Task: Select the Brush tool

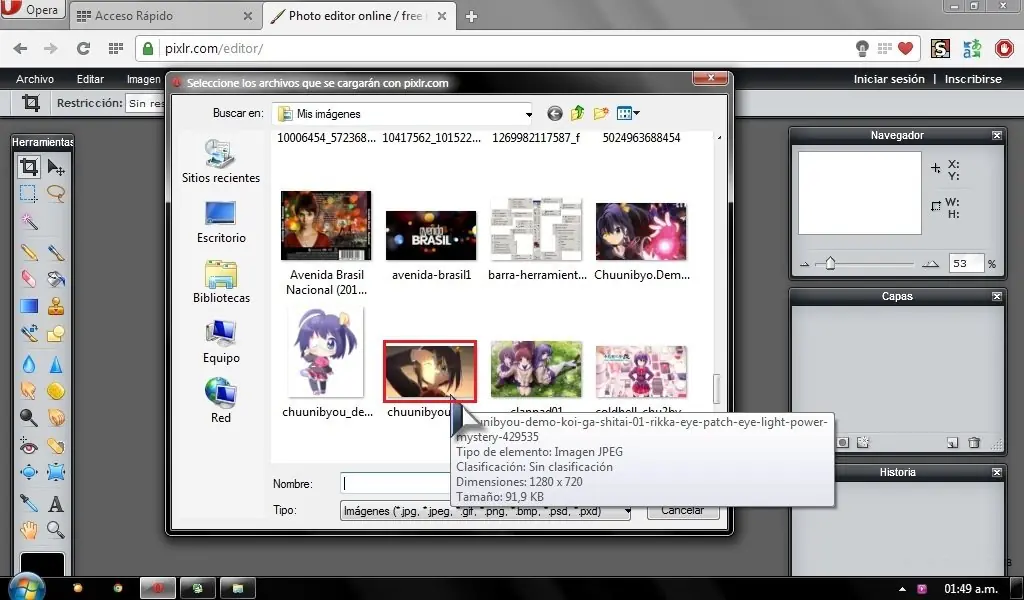Action: point(56,251)
